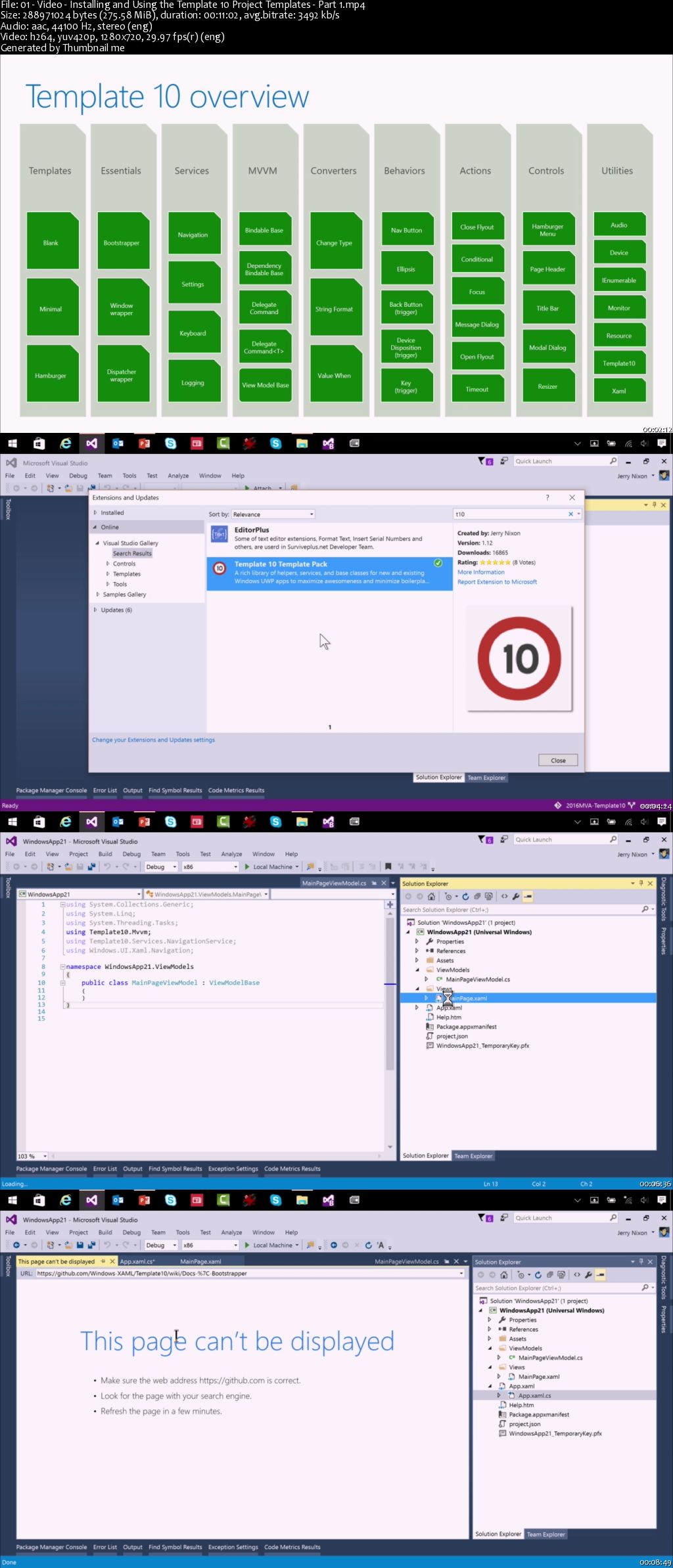Screen dimensions: 673x1568
Task: Toggle outlining box beside the namespace line
Action: pyautogui.click(x=62, y=967)
